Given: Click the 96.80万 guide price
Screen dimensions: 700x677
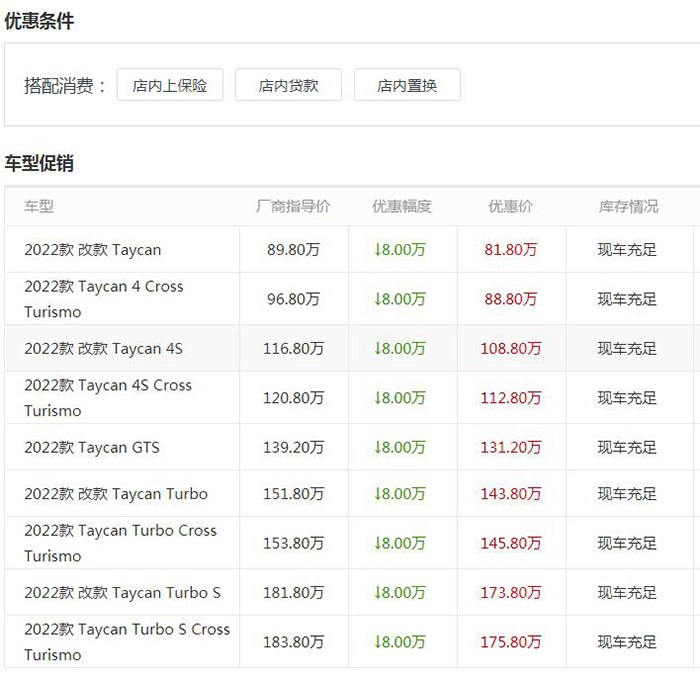Looking at the screenshot, I should (x=293, y=299).
